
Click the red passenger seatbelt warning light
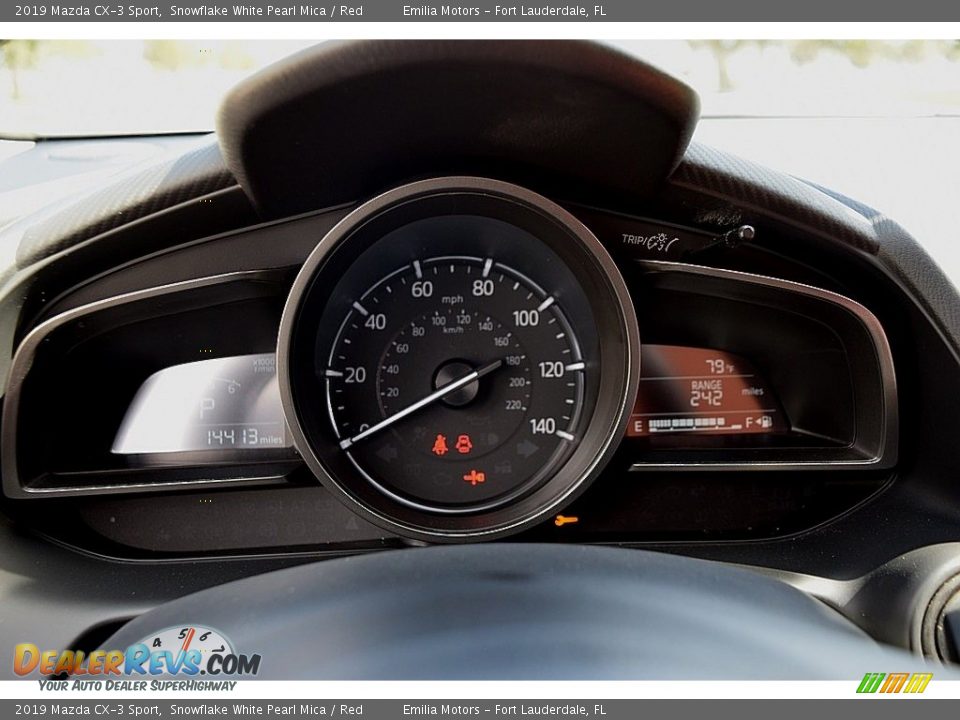pyautogui.click(x=464, y=444)
